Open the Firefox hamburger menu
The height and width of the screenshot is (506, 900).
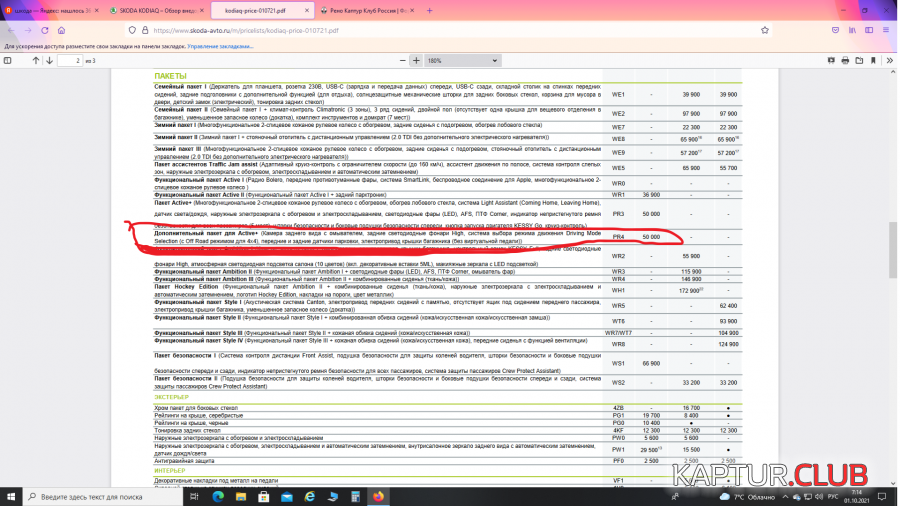[886, 30]
